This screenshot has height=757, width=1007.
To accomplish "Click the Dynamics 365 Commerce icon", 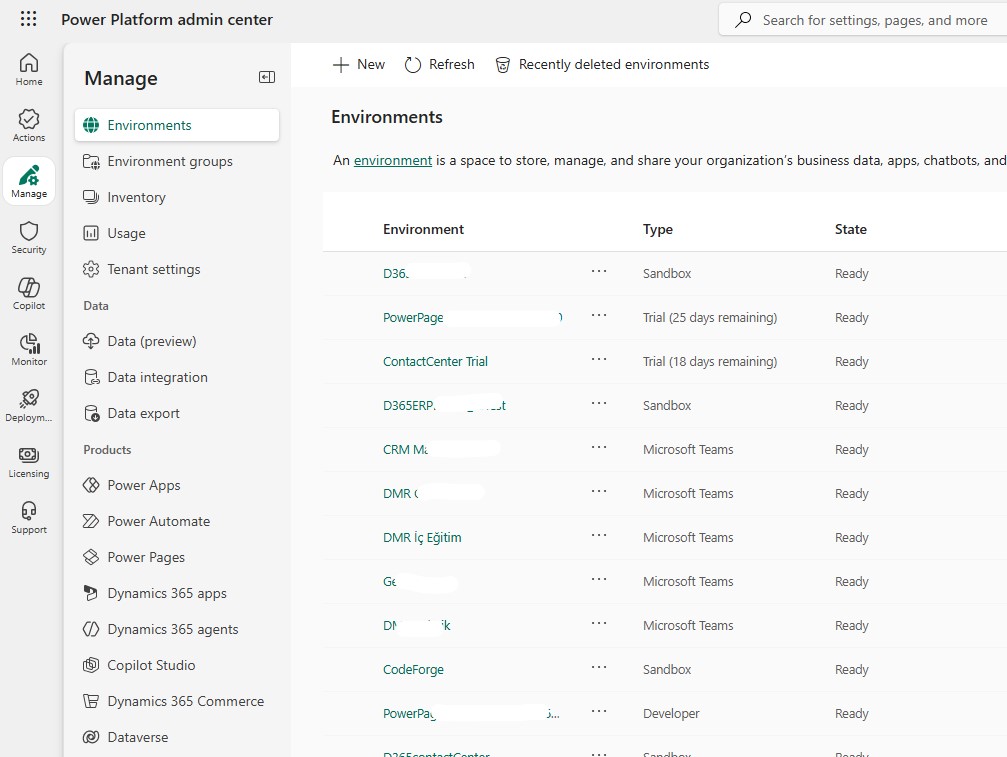I will click(91, 700).
